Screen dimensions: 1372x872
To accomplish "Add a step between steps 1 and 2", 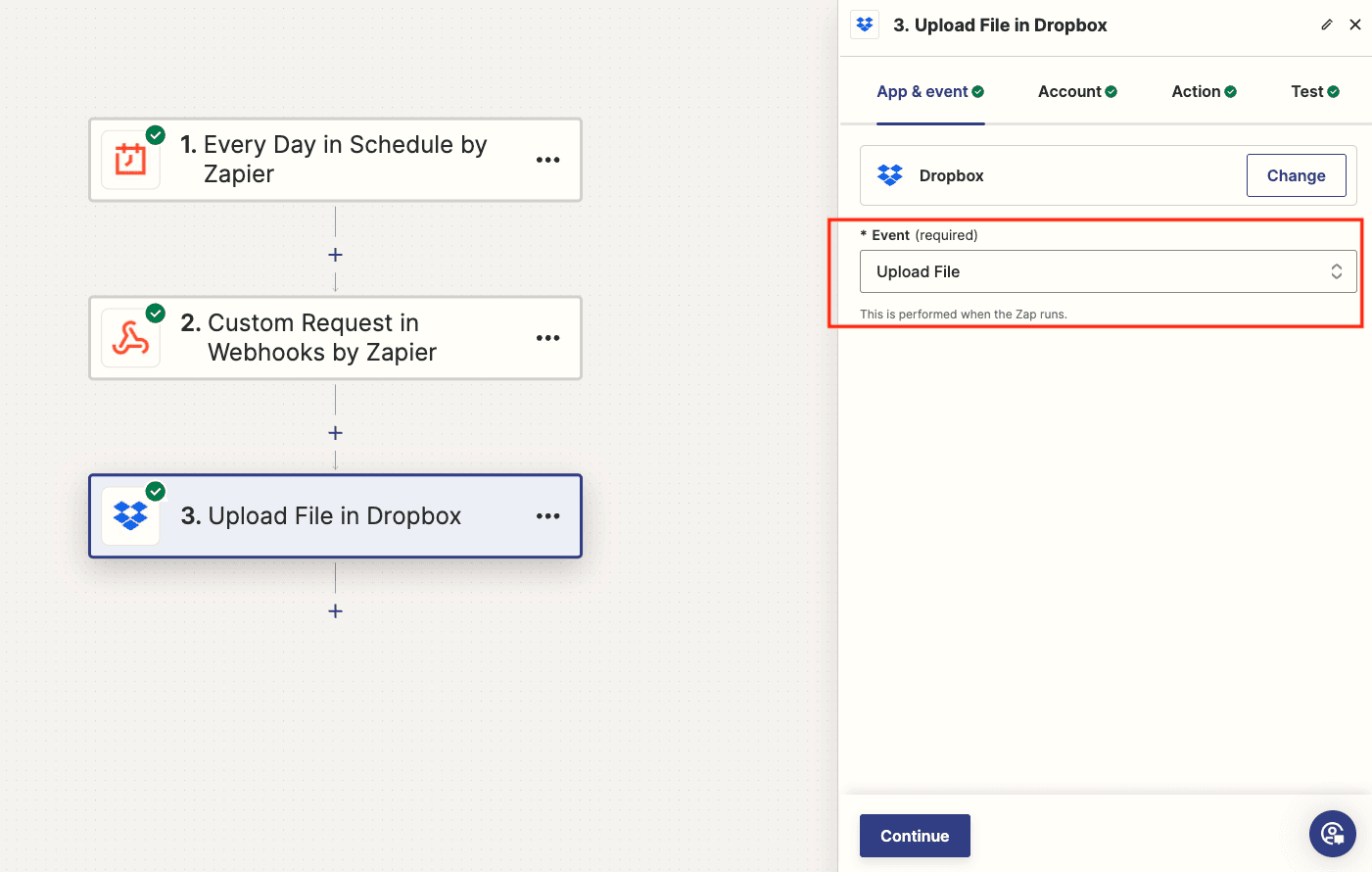I will [335, 255].
